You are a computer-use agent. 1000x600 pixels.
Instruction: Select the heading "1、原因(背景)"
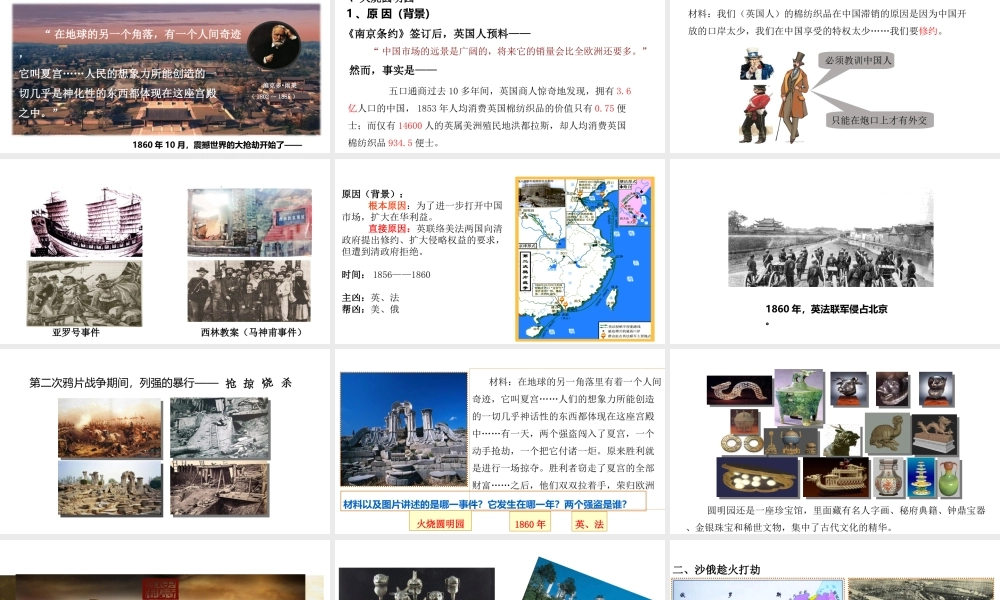coord(389,13)
